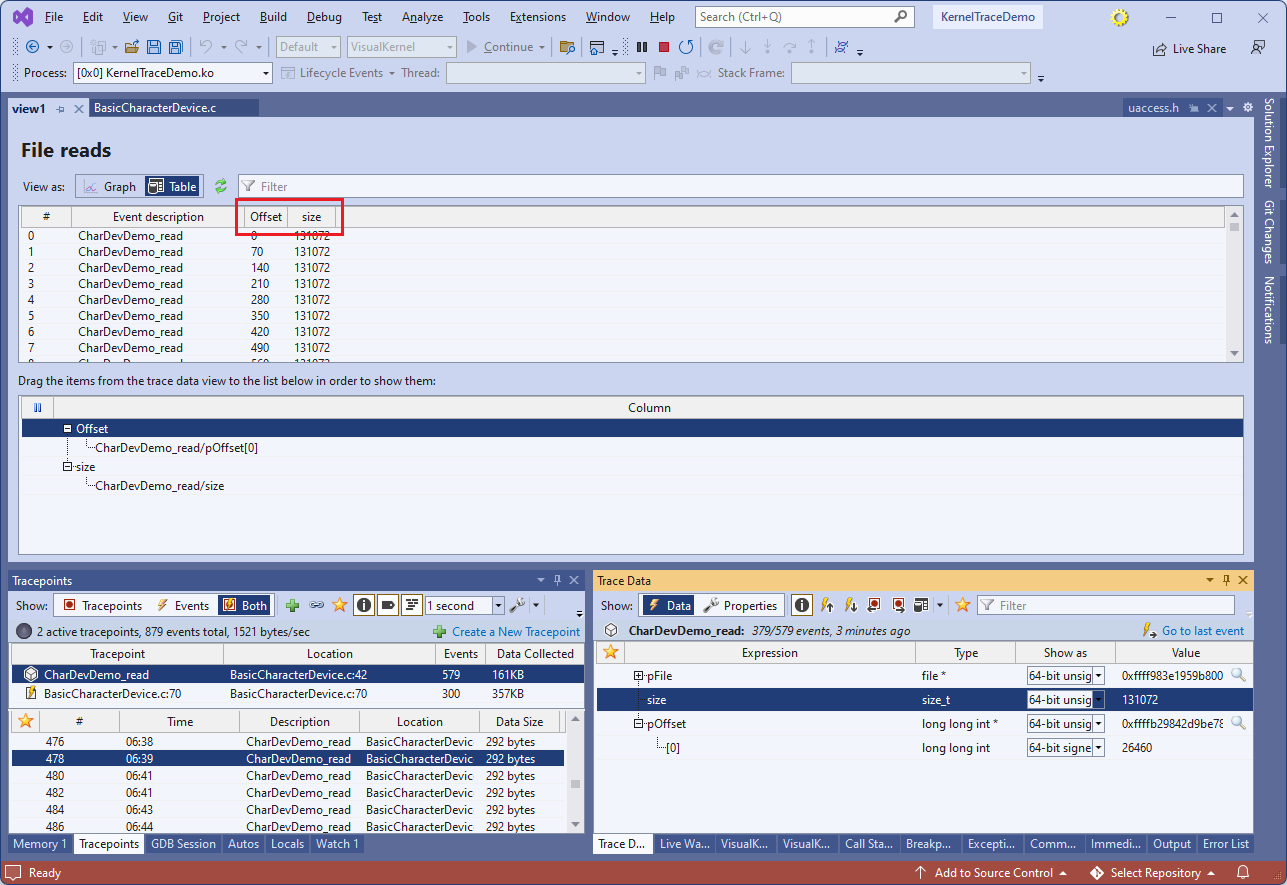This screenshot has height=885, width=1287.
Task: Click the Go to last event link
Action: [x=1203, y=631]
